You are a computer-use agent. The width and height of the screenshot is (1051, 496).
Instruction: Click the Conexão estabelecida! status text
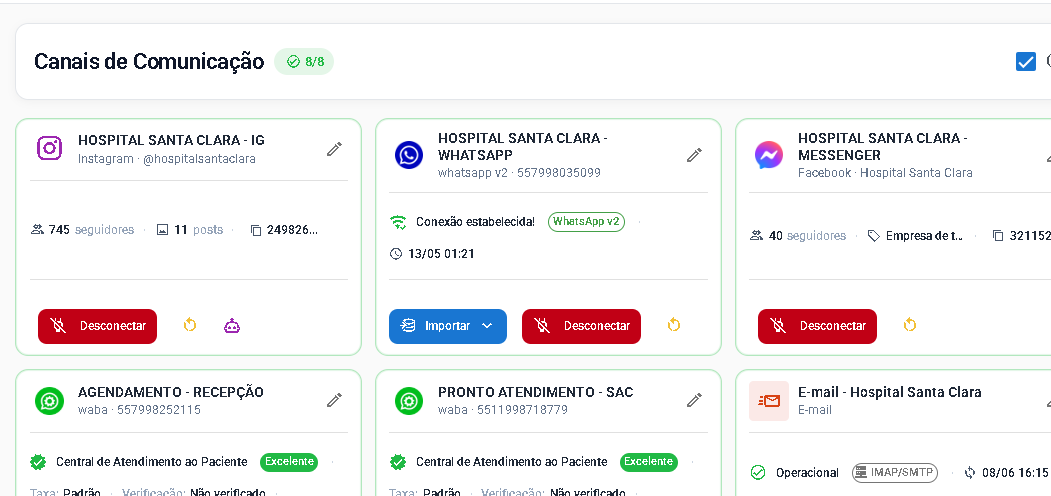tap(475, 222)
